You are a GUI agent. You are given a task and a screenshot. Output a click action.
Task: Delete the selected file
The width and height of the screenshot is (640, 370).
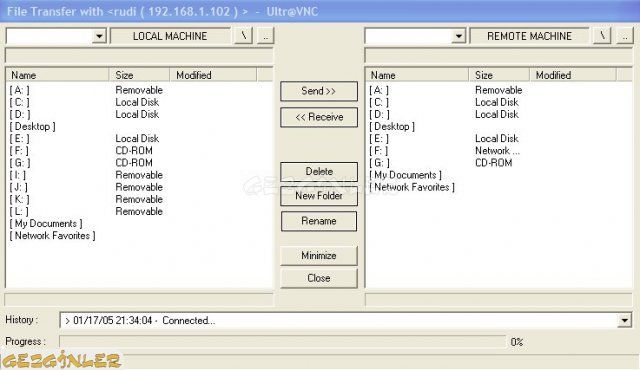pyautogui.click(x=319, y=171)
